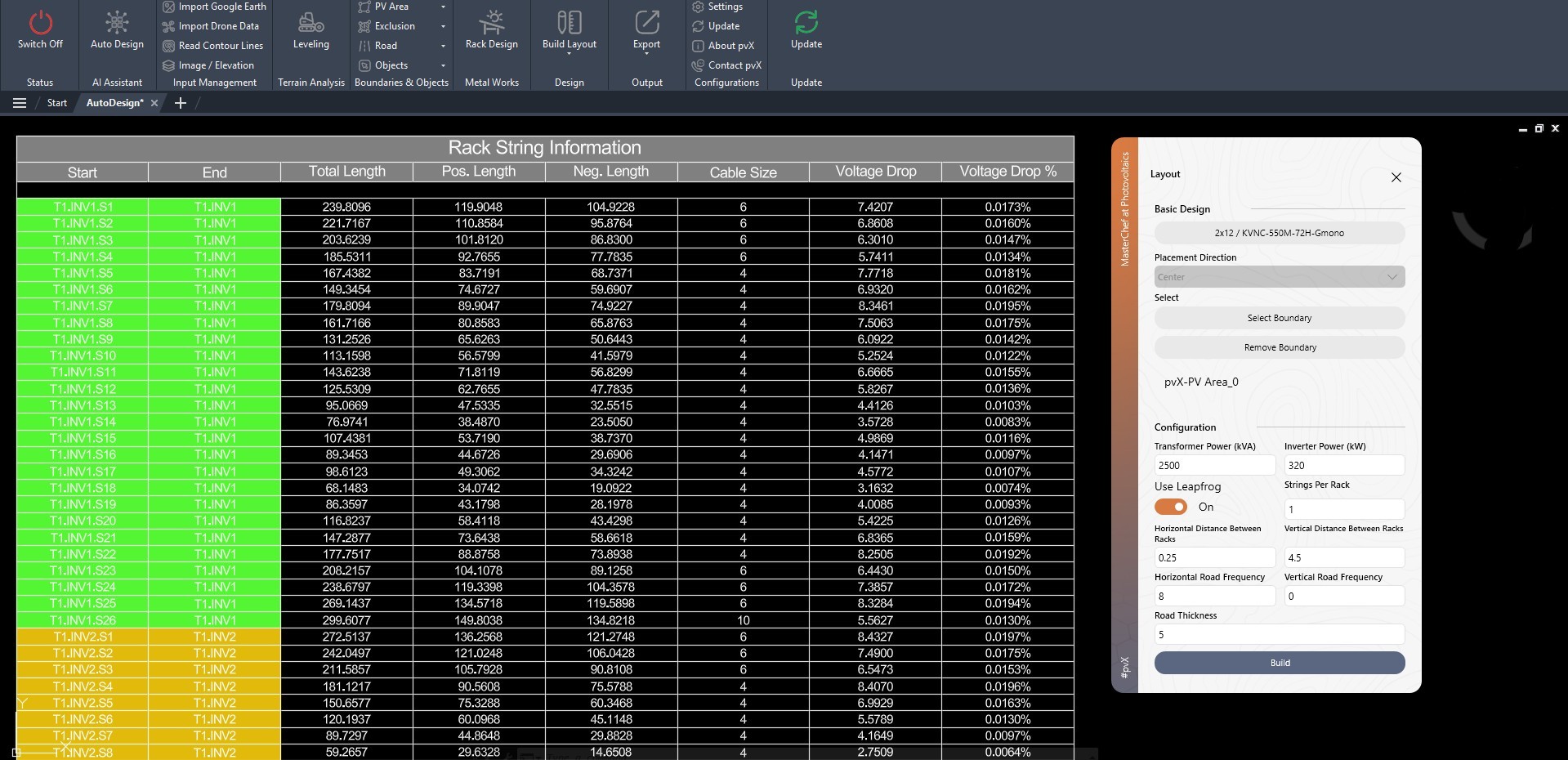Expand the PV Area dropdown arrow

[x=443, y=7]
